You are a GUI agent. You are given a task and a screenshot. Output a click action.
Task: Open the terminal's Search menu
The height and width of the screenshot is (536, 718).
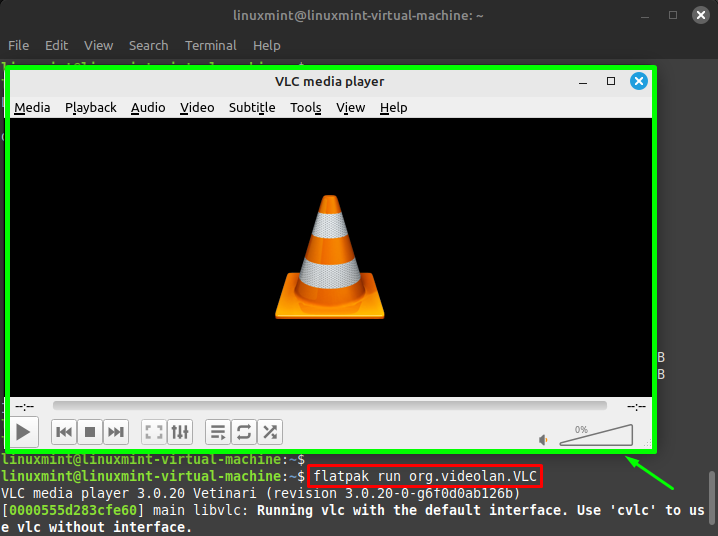(x=148, y=45)
